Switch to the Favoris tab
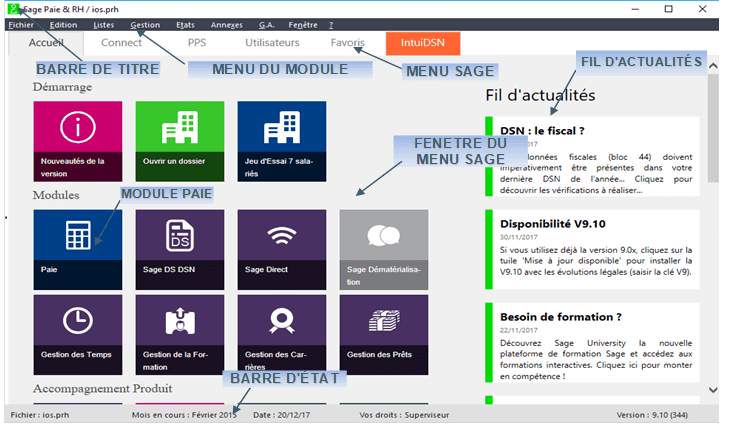The image size is (756, 424). point(348,43)
